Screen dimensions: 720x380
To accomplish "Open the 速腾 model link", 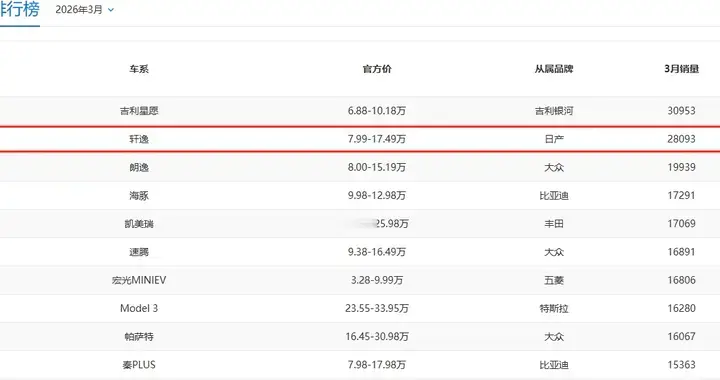I will [139, 252].
